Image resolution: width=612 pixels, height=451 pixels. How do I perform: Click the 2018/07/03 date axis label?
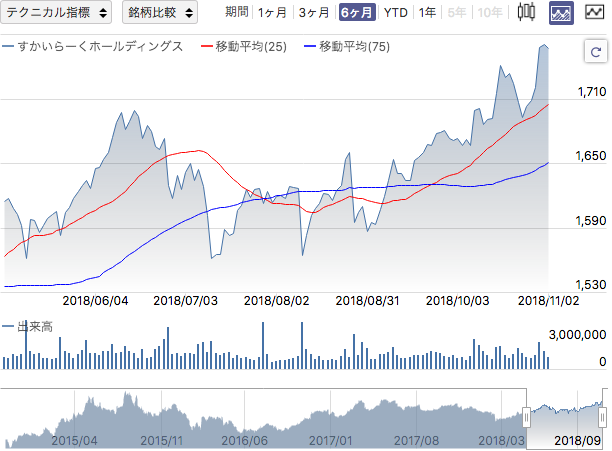point(185,301)
